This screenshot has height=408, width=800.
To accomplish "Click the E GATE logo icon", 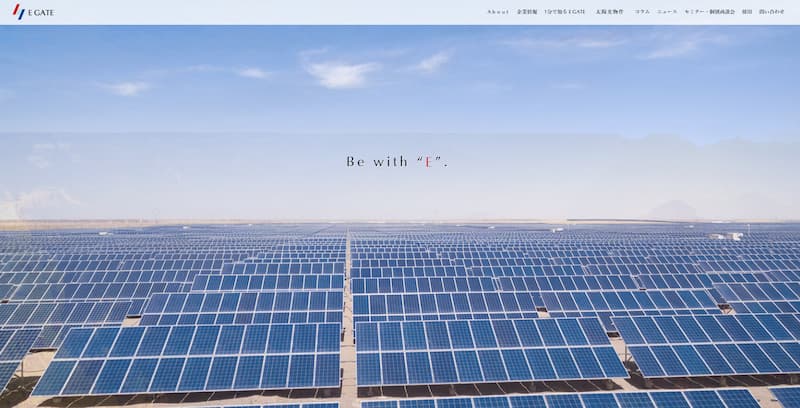I will click(18, 11).
